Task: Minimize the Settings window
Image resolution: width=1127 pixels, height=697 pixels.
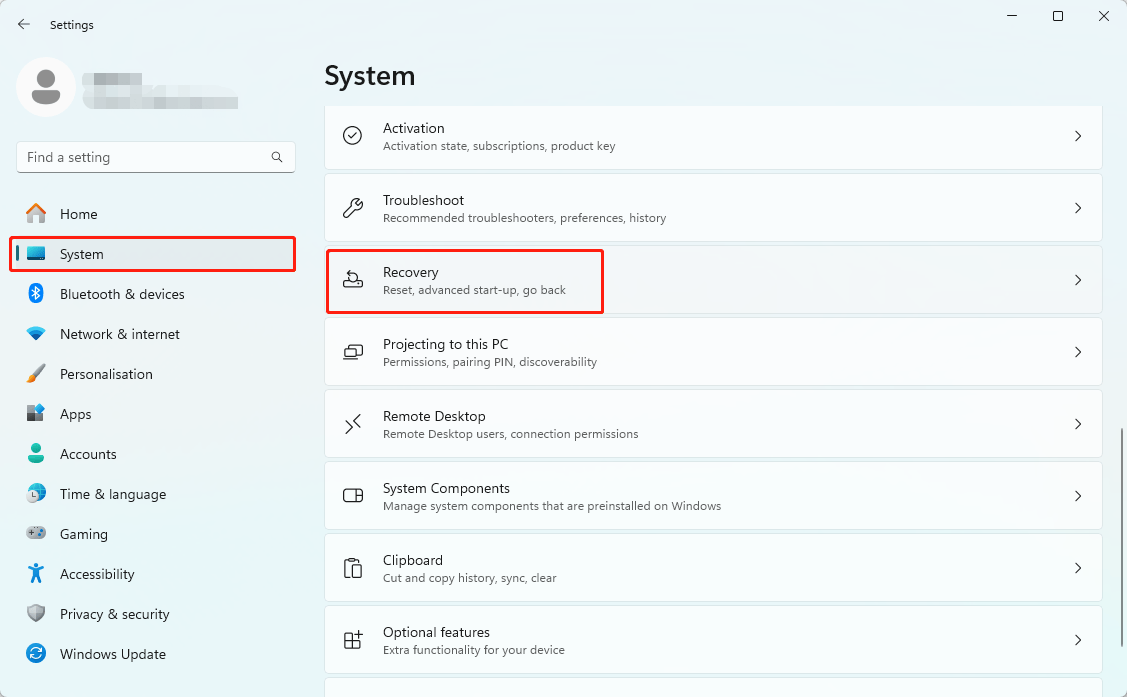Action: pyautogui.click(x=1012, y=16)
